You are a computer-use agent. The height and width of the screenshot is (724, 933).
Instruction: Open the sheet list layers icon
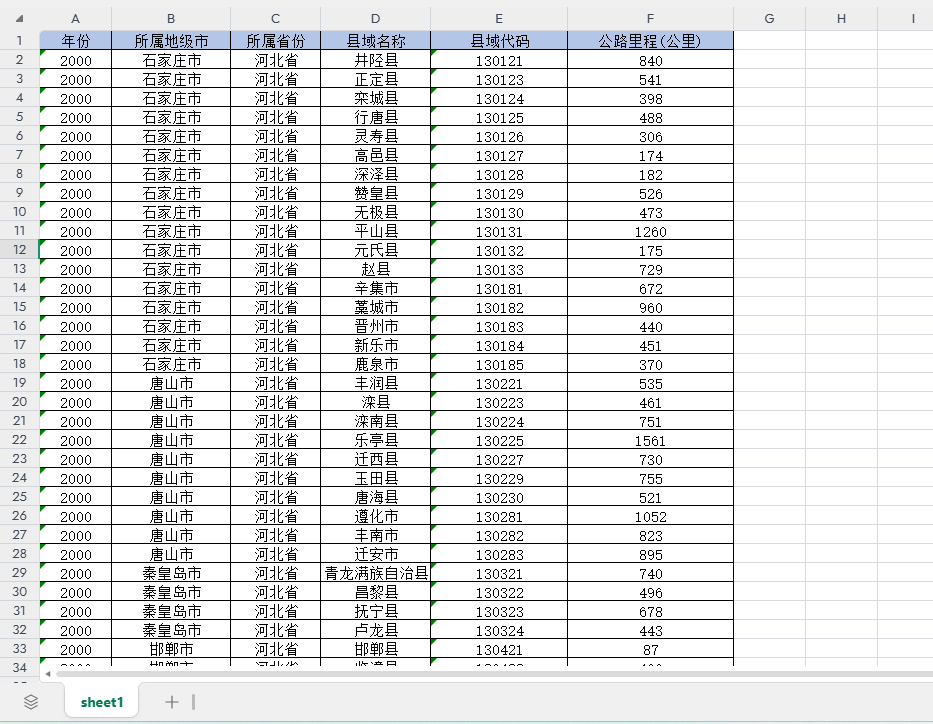click(31, 702)
